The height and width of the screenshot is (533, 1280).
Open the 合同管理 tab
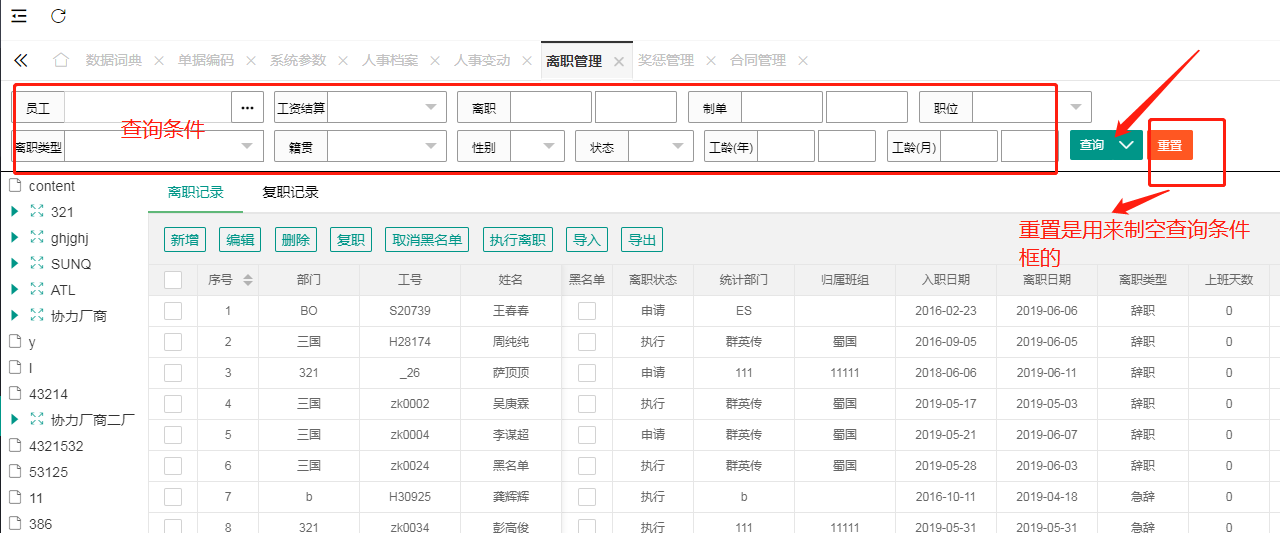coord(757,60)
